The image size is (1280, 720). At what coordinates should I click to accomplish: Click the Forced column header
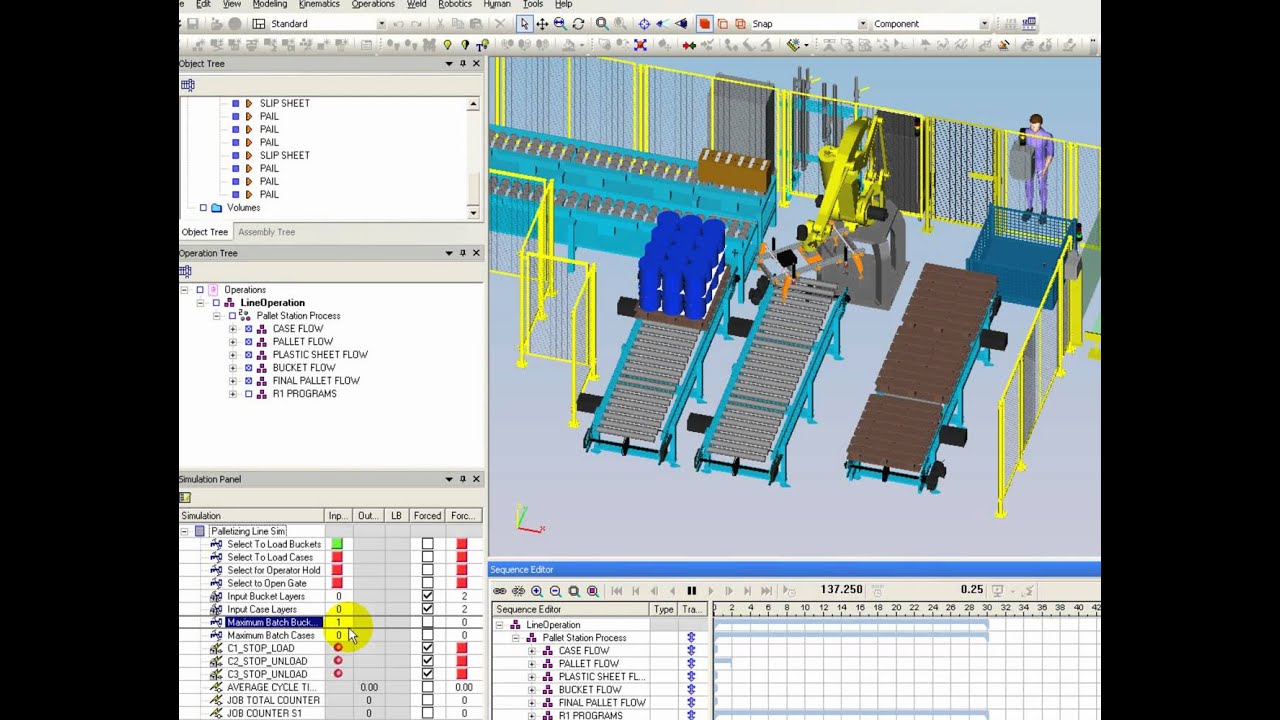coord(427,516)
